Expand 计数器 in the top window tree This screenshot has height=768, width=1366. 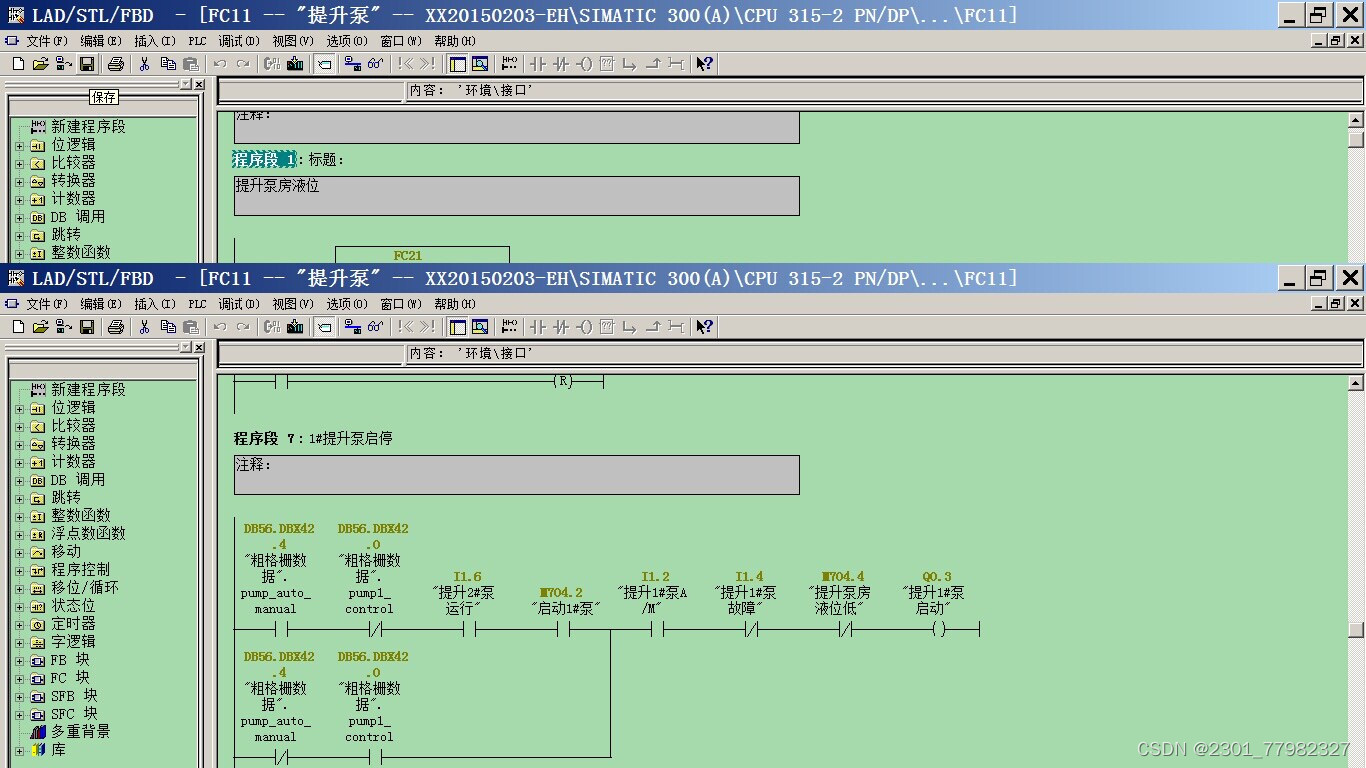pos(19,199)
